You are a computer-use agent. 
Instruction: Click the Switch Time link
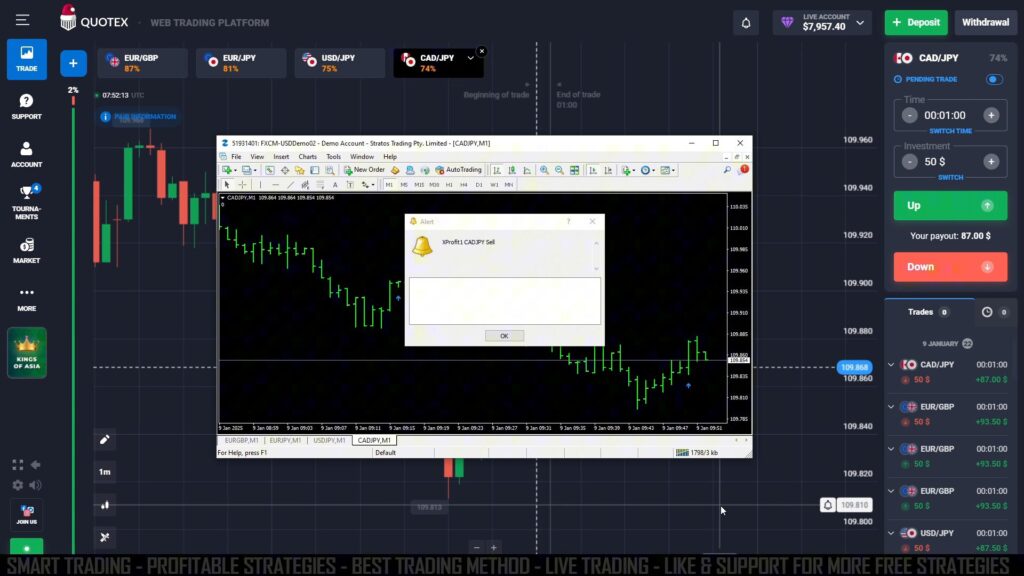[x=950, y=131]
